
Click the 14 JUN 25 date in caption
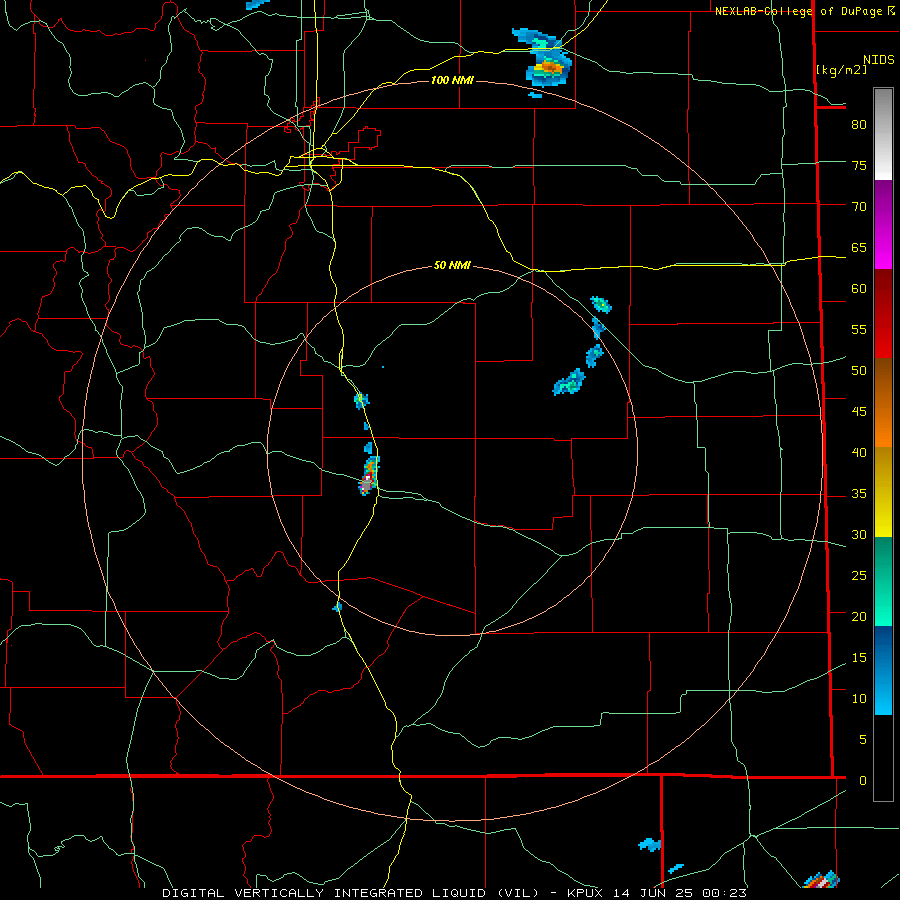tap(651, 893)
